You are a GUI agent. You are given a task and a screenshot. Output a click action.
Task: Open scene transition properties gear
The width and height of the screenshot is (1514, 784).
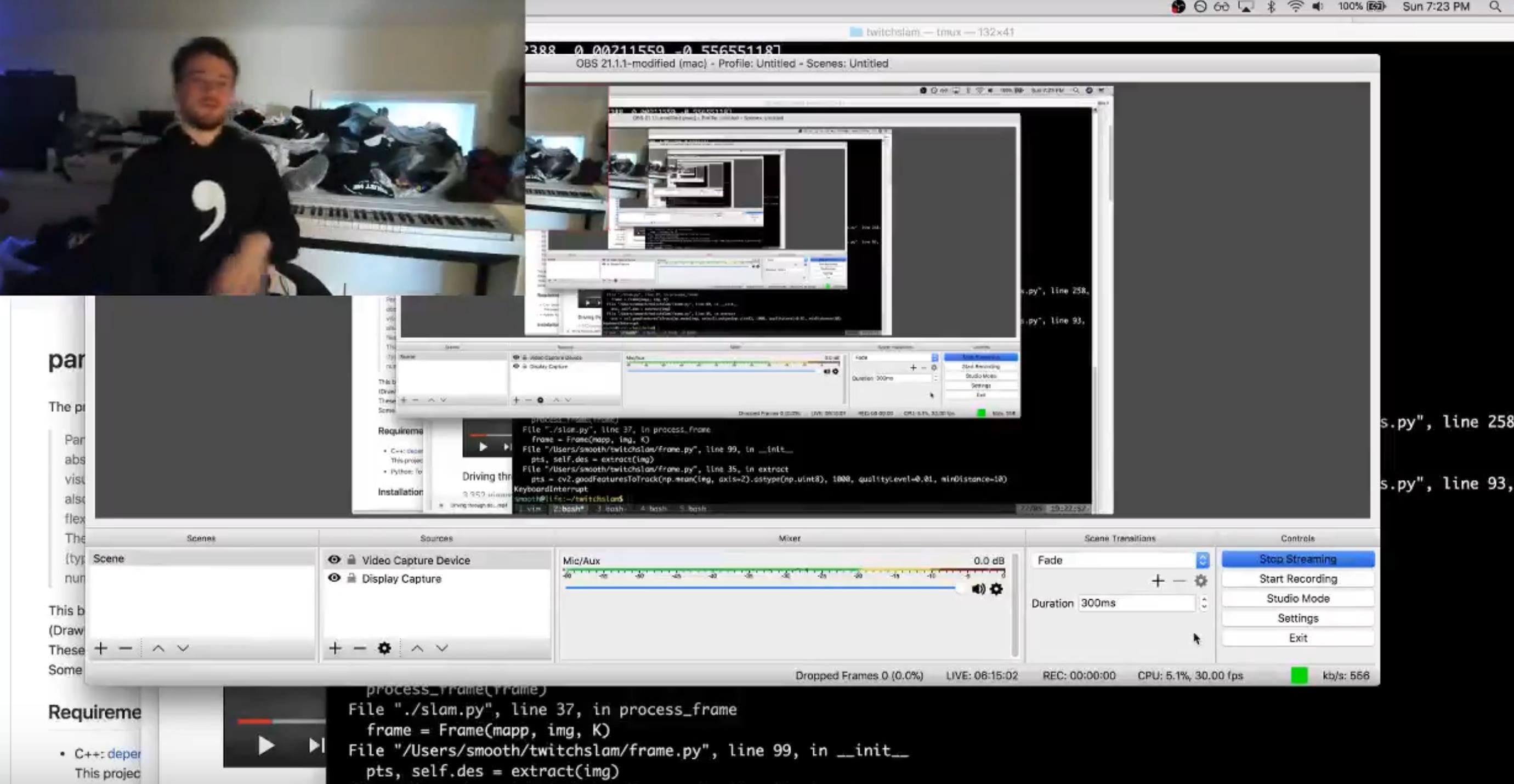coord(1201,581)
